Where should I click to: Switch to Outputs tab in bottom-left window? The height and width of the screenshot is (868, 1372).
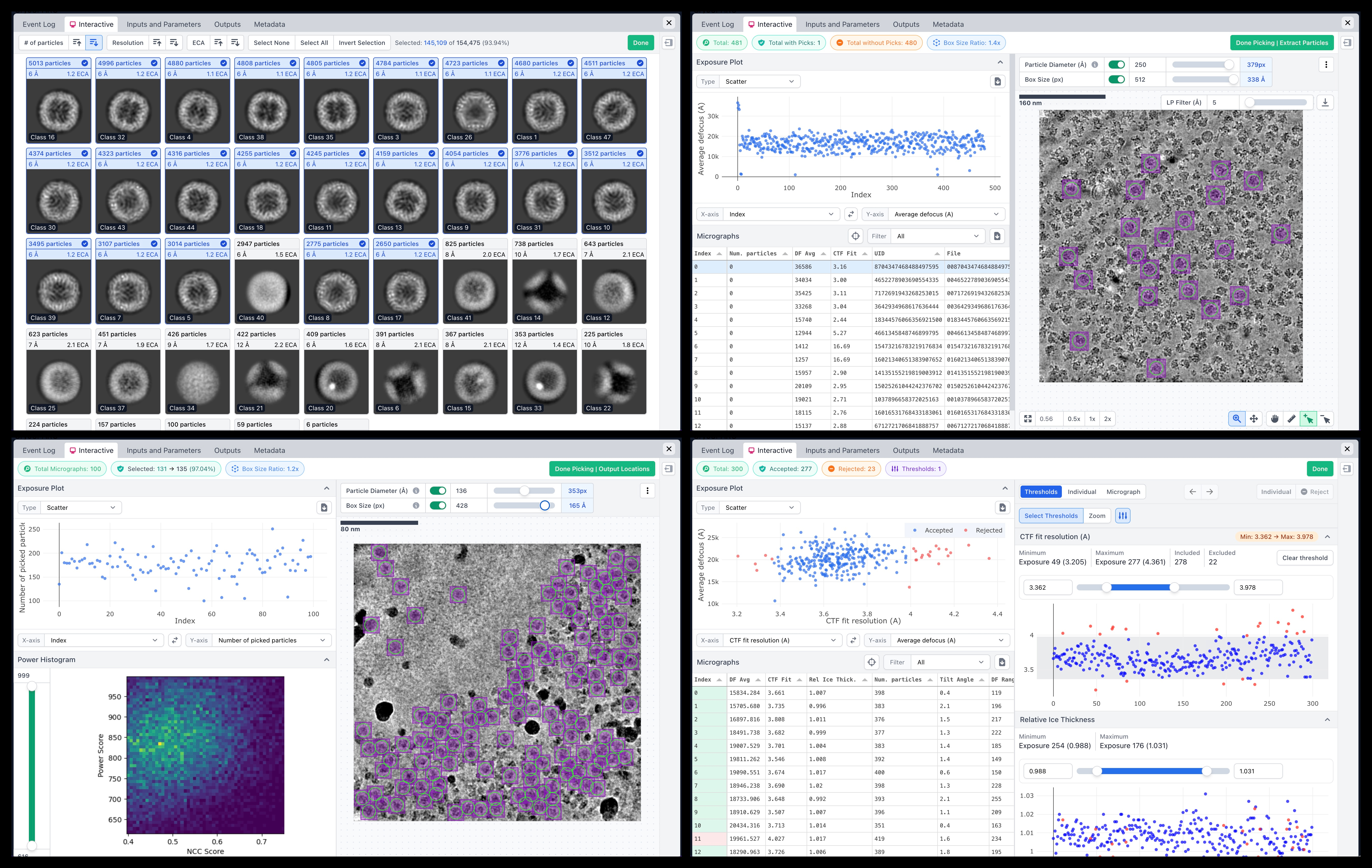[227, 451]
